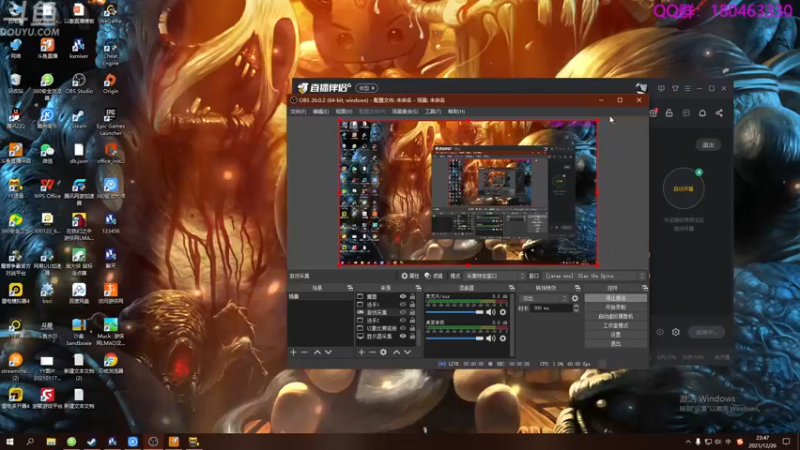Click 工作室模式 button
Screen dimensions: 800x450
[x=615, y=326]
